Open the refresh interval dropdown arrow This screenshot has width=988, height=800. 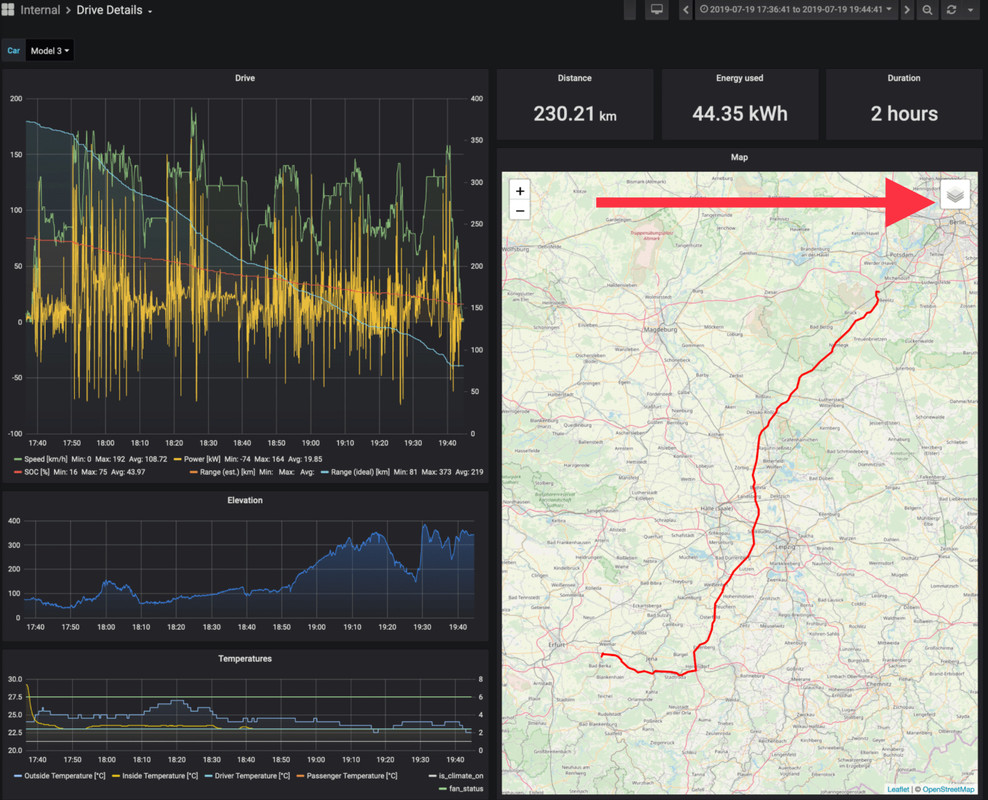970,10
